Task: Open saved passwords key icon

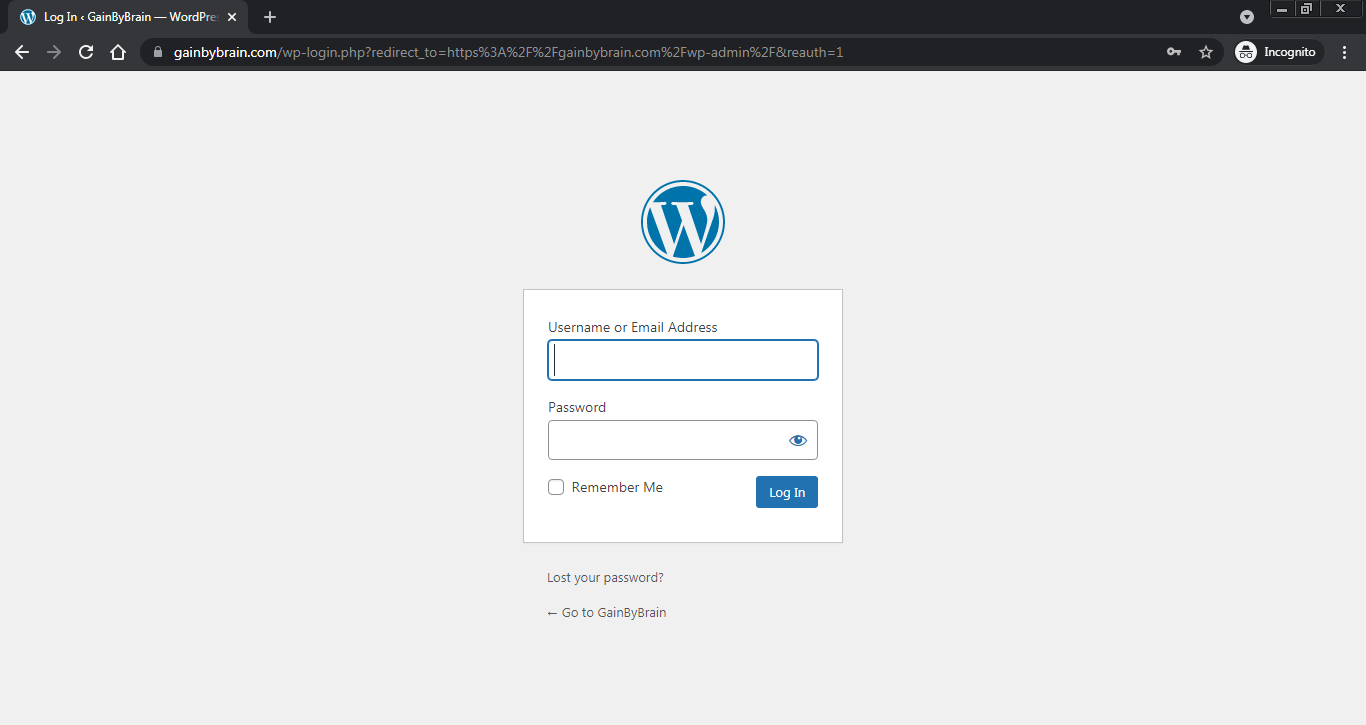Action: [x=1174, y=52]
